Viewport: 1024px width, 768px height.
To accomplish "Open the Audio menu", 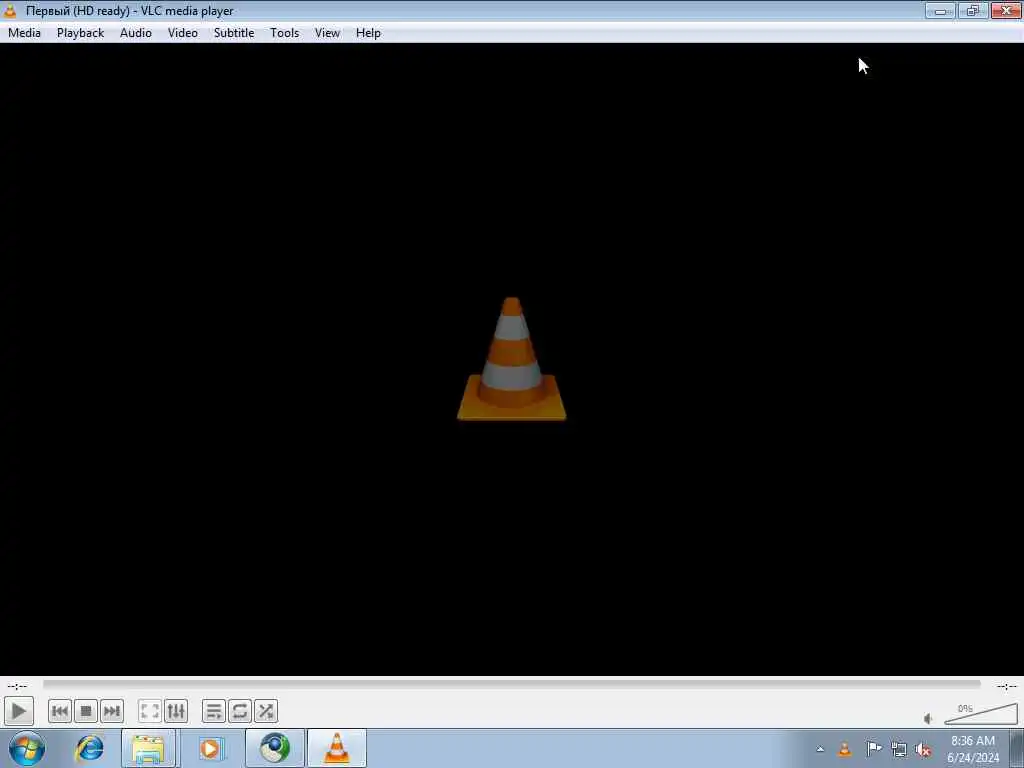I will (x=136, y=33).
